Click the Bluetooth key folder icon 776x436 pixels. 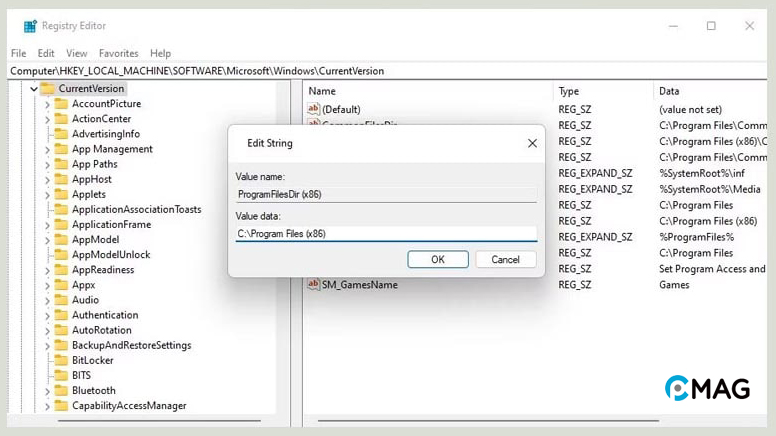pos(61,390)
